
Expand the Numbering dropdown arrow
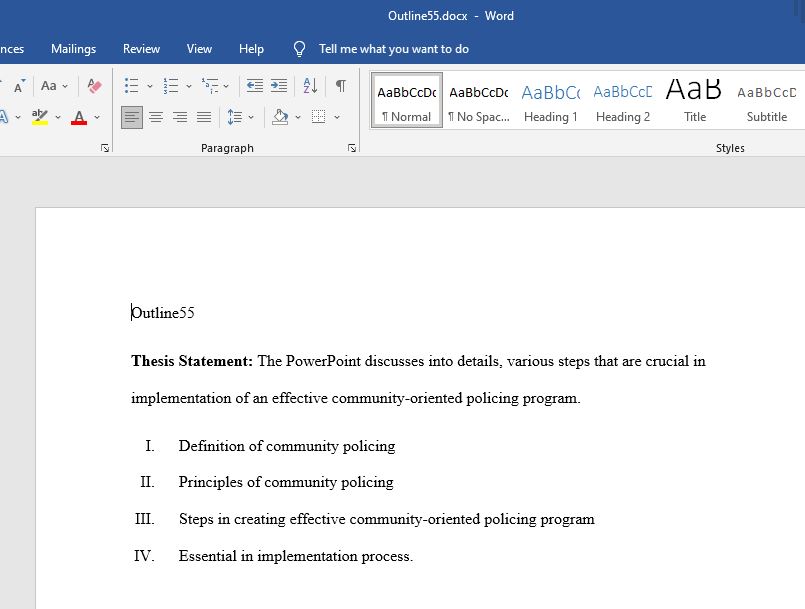(189, 86)
